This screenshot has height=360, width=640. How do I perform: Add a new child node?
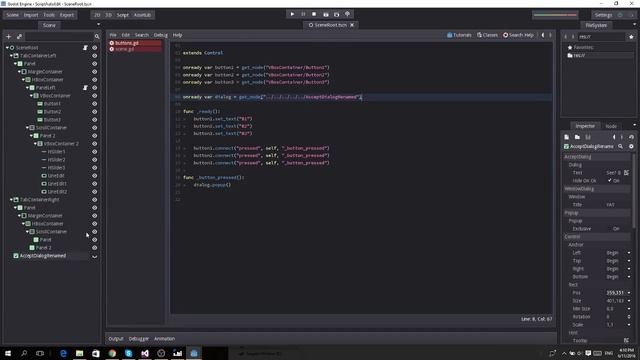click(9, 36)
